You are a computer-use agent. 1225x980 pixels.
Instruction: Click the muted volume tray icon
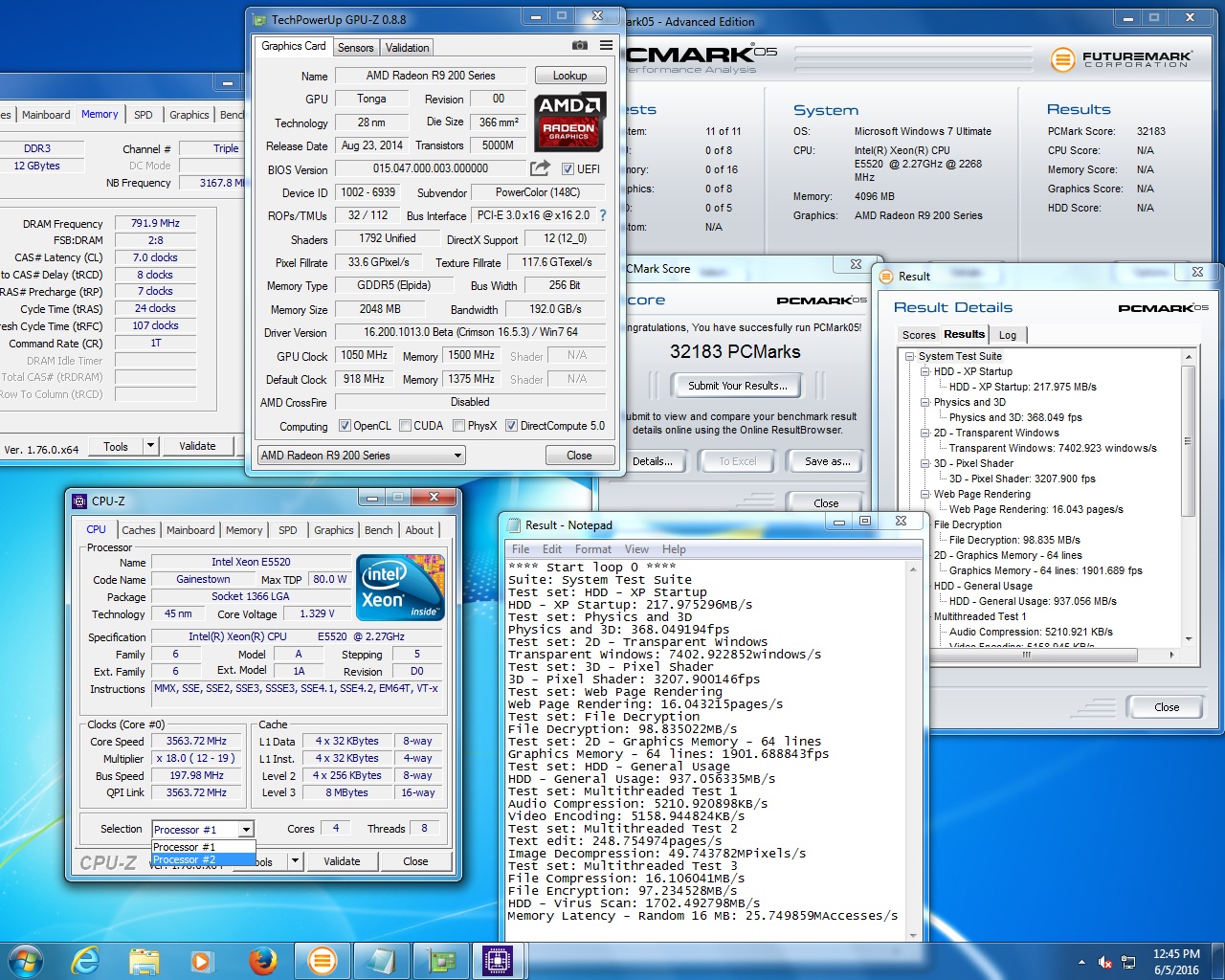tap(1105, 962)
